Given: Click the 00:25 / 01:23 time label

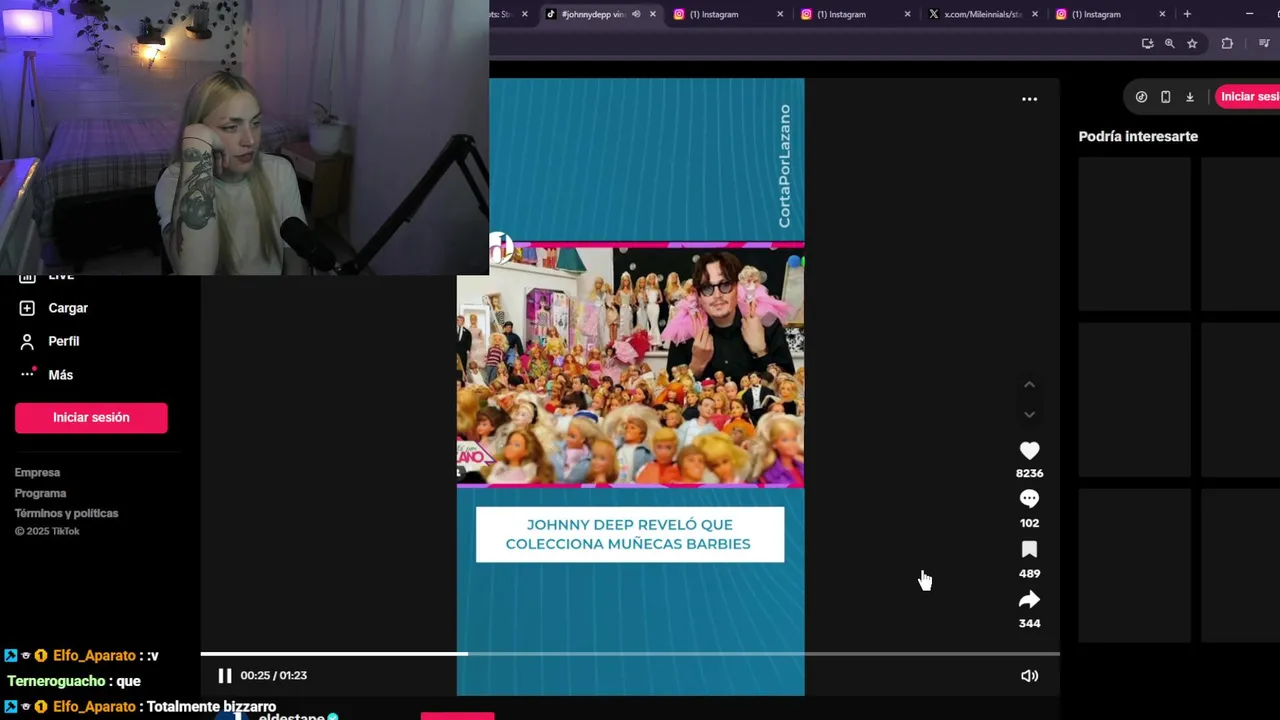Looking at the screenshot, I should tap(273, 676).
